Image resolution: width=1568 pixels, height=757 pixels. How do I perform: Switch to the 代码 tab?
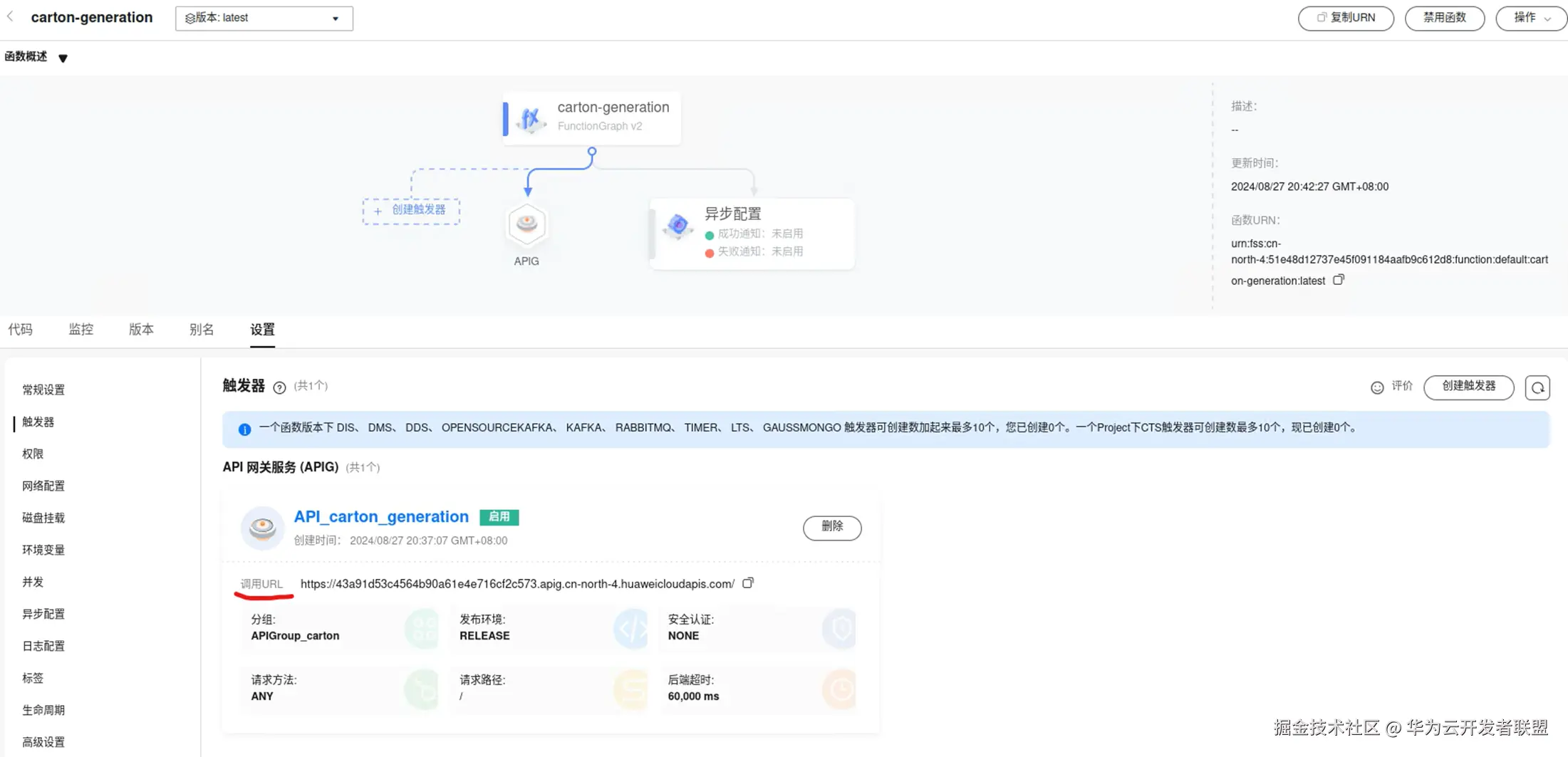coord(20,329)
